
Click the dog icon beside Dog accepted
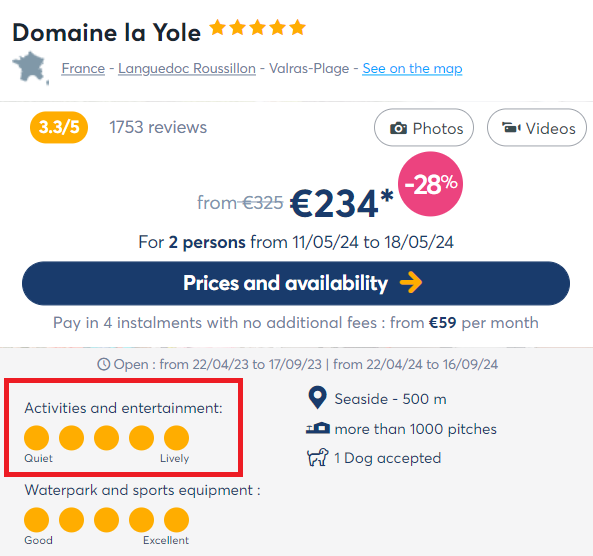317,457
